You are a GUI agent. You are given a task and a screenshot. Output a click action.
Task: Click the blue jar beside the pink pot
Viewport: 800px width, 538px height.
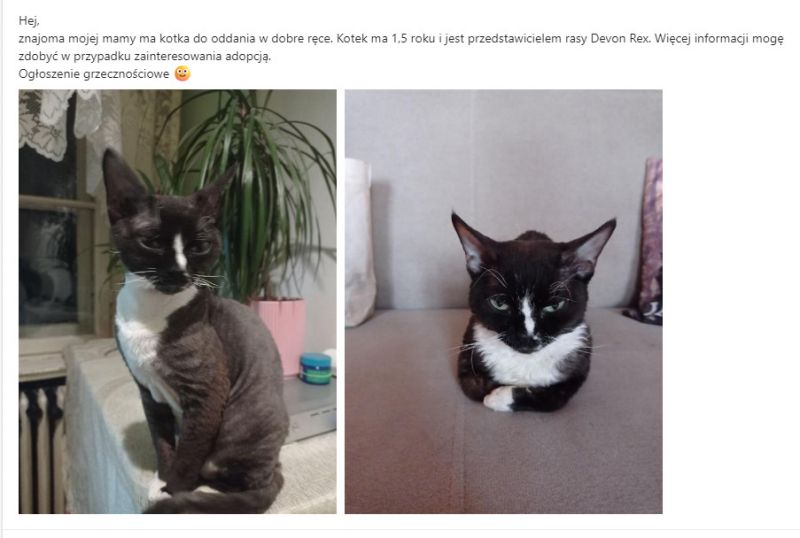tap(315, 368)
